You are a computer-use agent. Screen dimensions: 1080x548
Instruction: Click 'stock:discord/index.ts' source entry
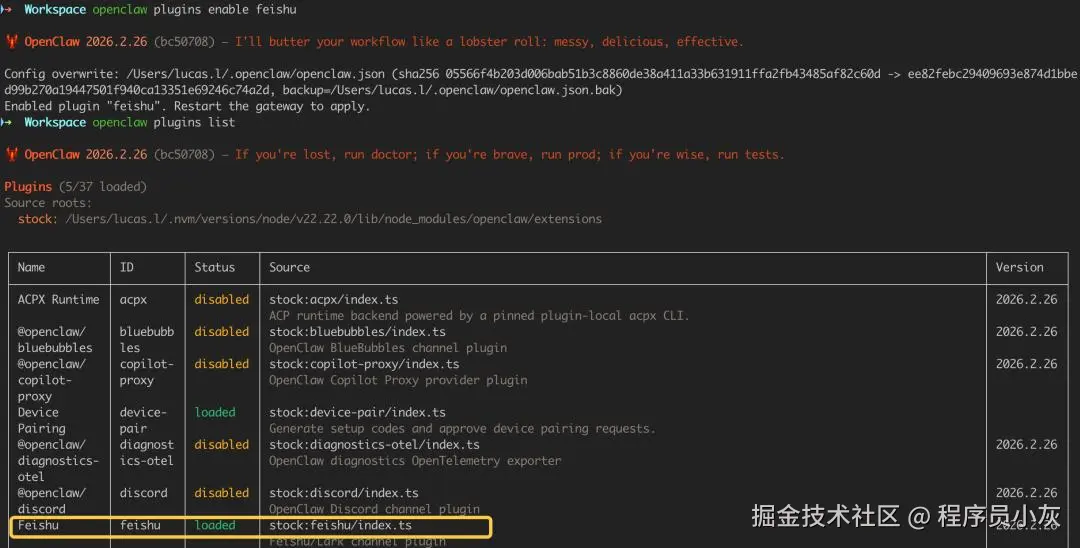point(344,493)
